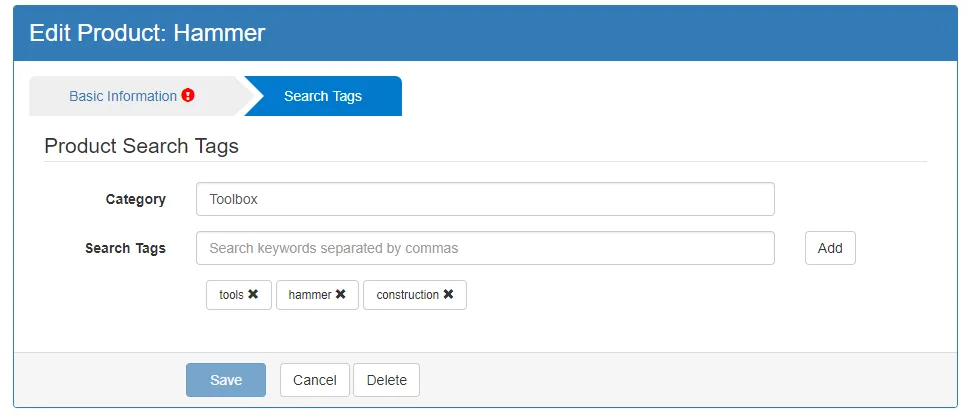Click the construction tag text

click(x=407, y=295)
